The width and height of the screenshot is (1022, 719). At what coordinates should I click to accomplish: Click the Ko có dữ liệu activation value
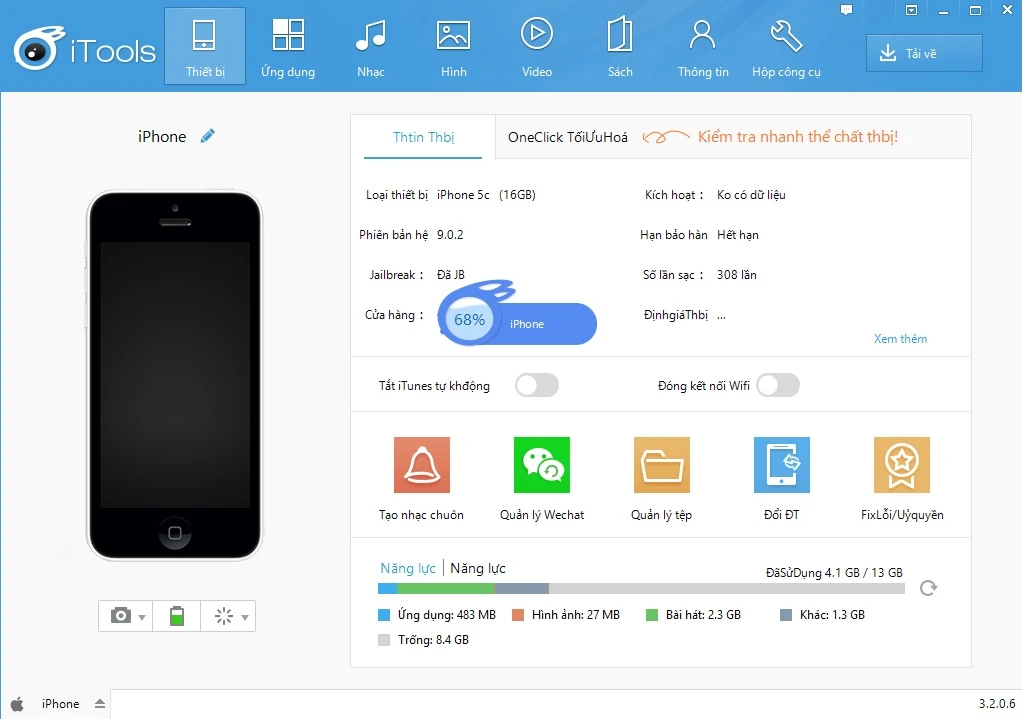(752, 195)
